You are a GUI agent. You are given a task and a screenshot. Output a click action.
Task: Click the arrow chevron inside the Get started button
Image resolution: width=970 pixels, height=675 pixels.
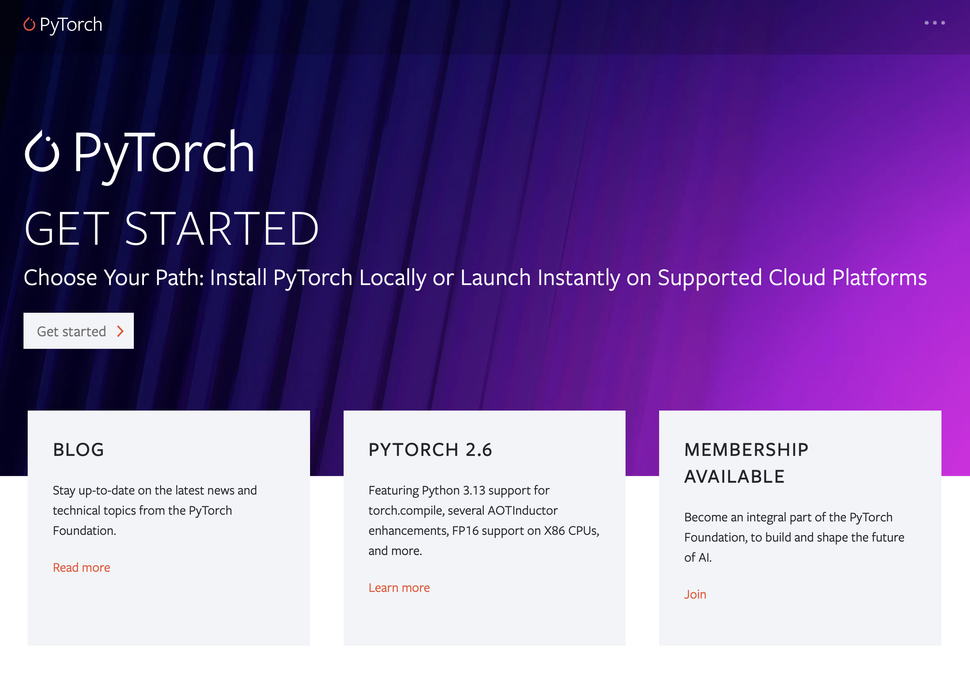point(122,330)
